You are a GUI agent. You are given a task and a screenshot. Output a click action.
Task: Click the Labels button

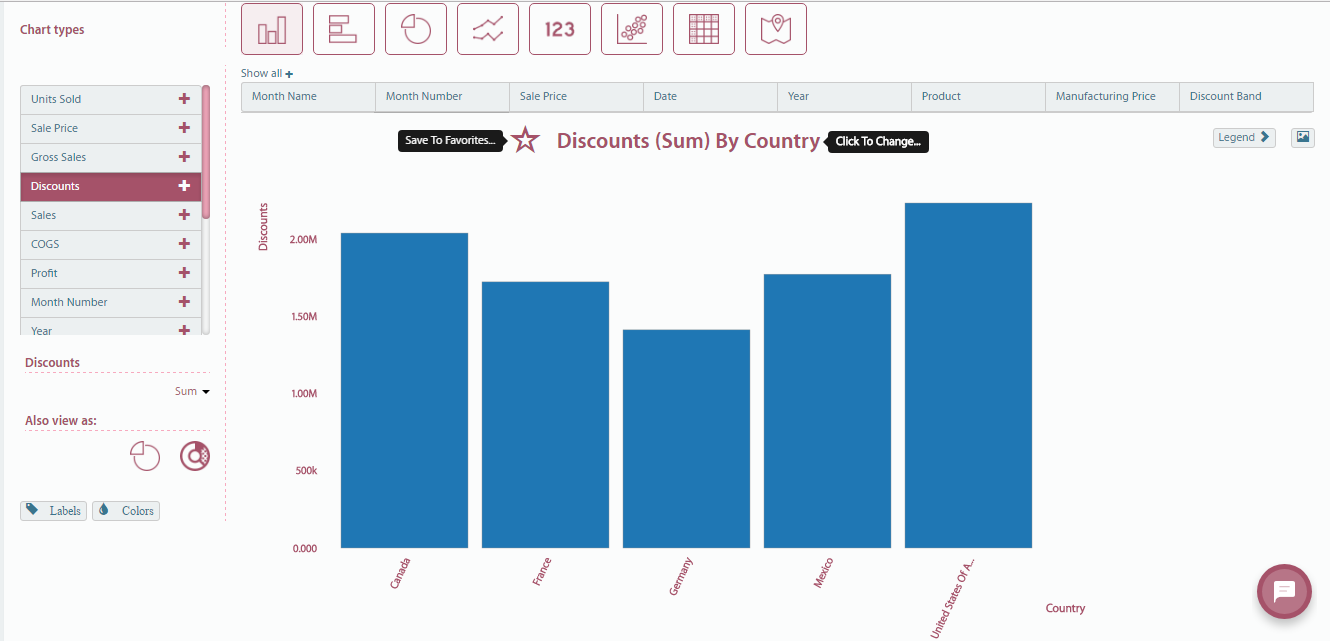pyautogui.click(x=54, y=510)
